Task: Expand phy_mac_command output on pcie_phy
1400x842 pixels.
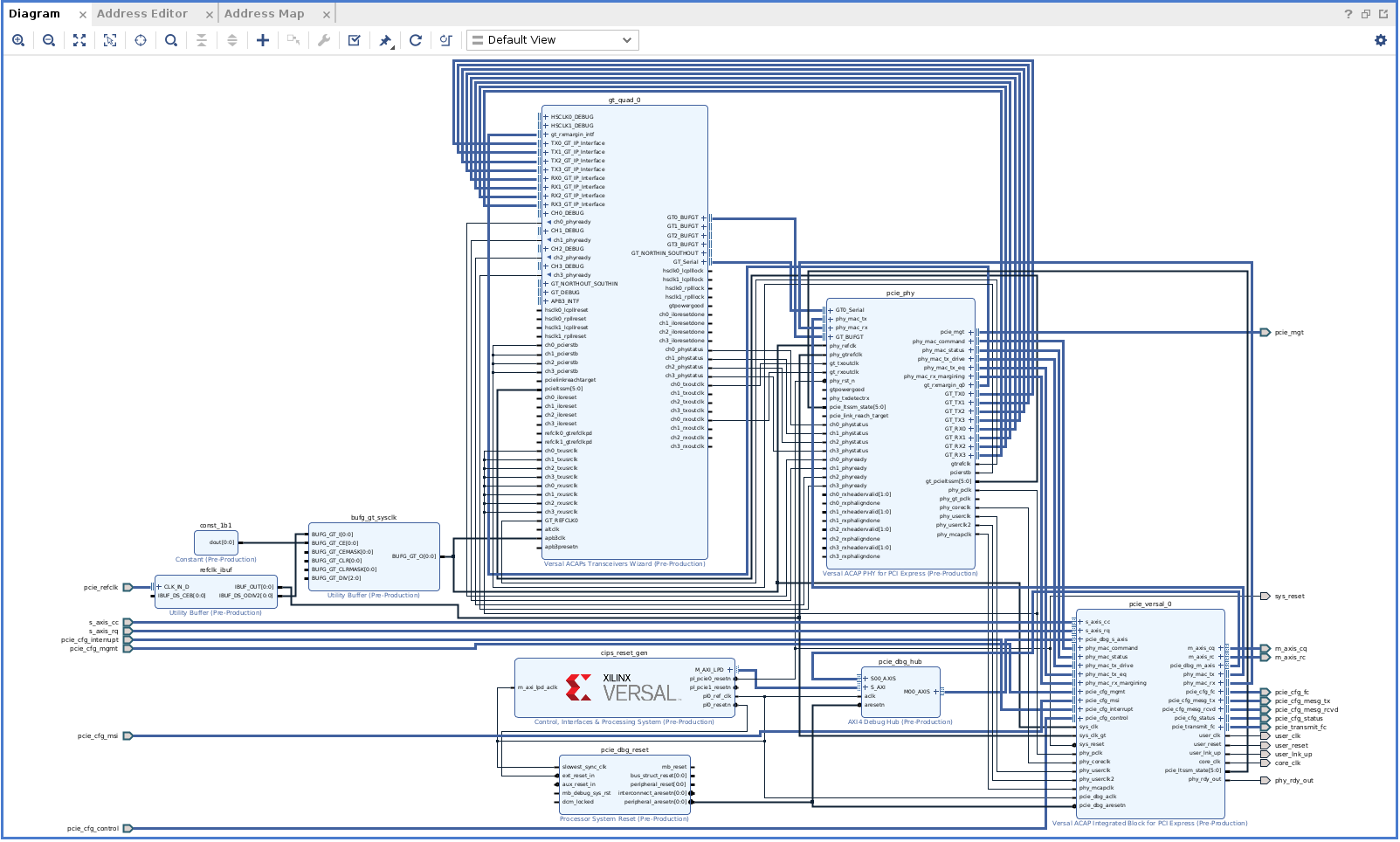Action: coord(971,342)
